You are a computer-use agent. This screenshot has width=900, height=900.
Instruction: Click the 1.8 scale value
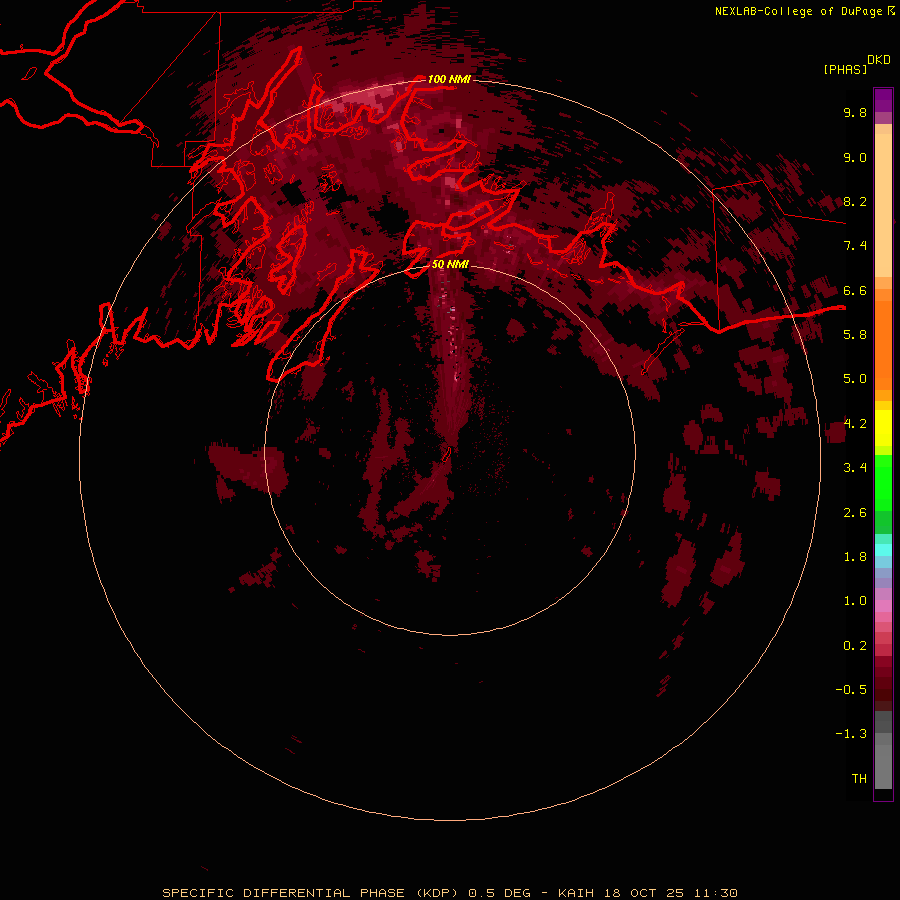(x=855, y=557)
